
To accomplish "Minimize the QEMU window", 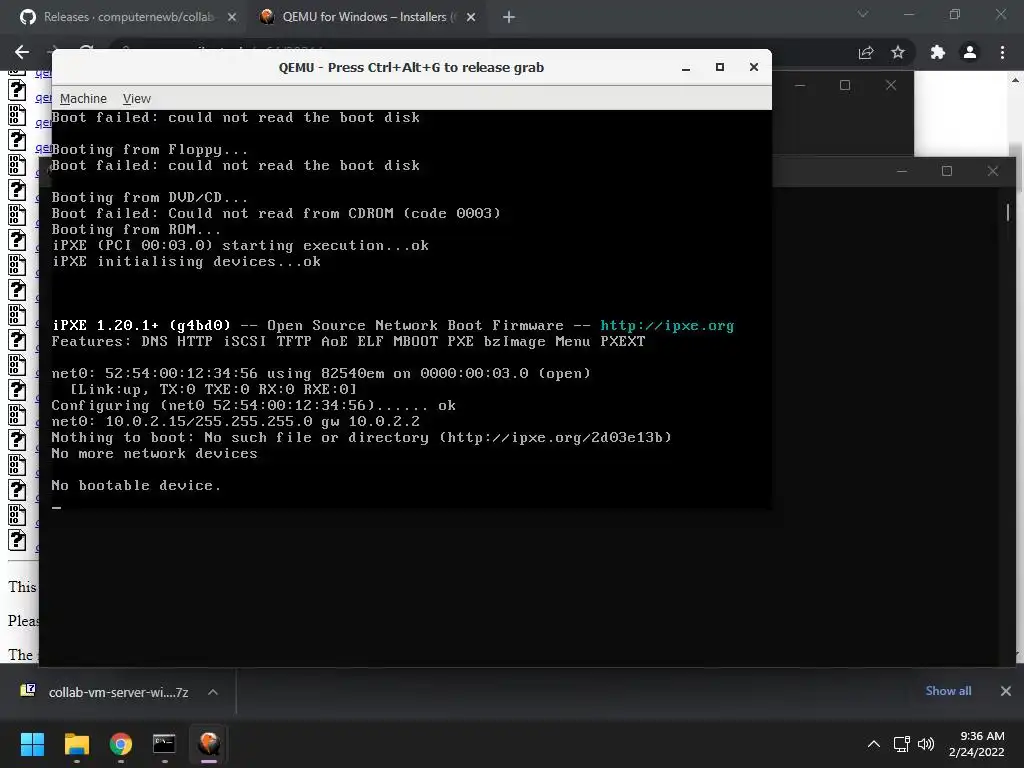I will pyautogui.click(x=686, y=67).
